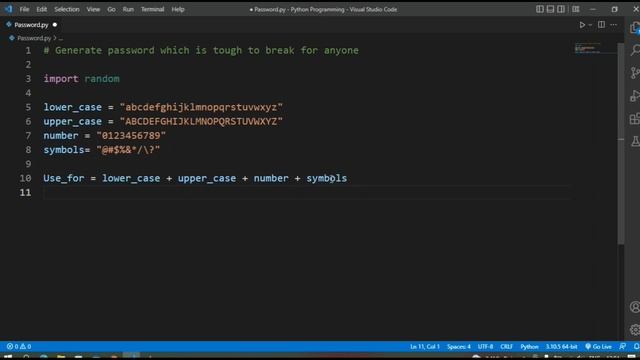Viewport: 640px width, 360px height.
Task: Toggle the secondary side bar layout
Action: (x=561, y=9)
